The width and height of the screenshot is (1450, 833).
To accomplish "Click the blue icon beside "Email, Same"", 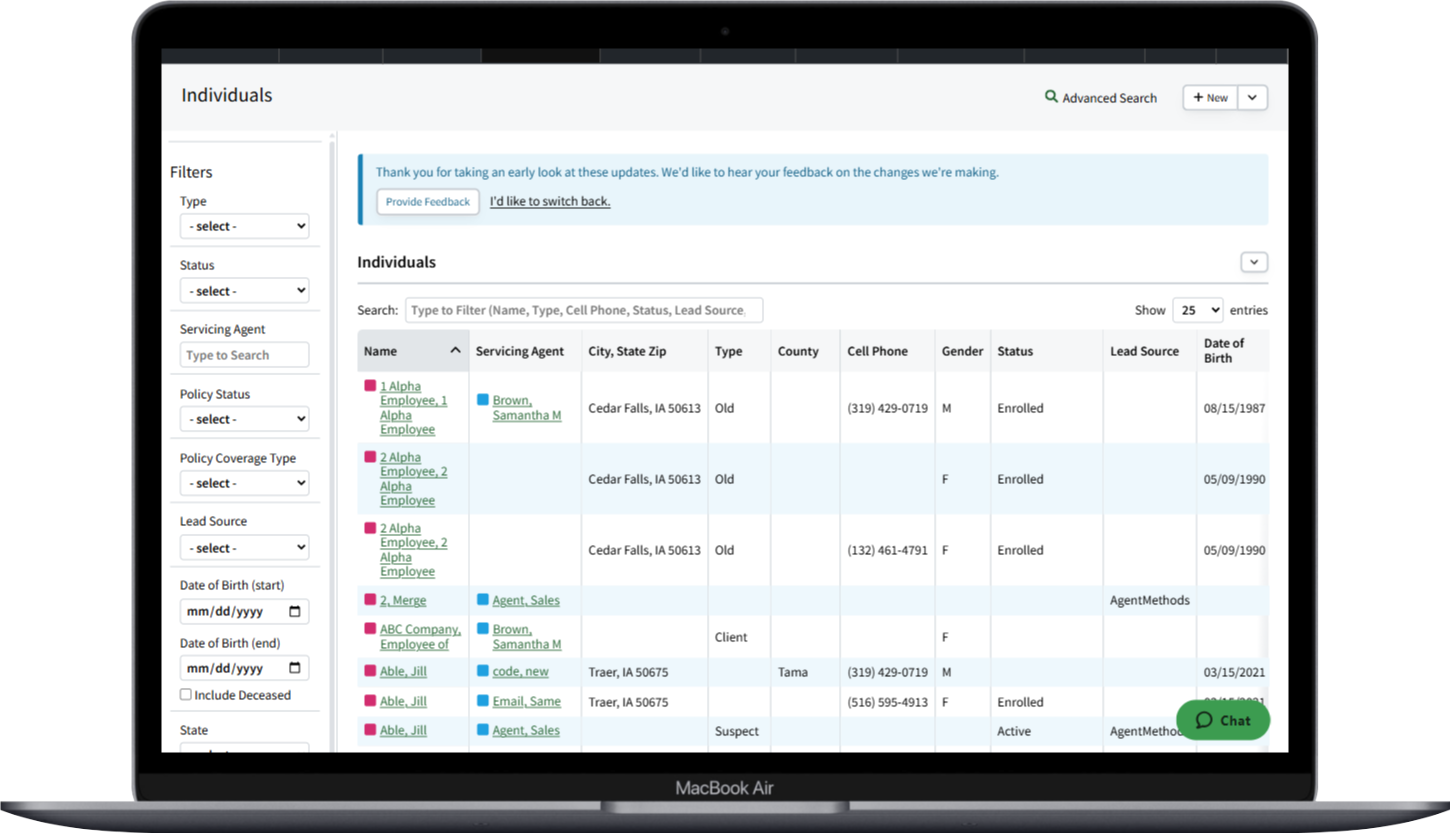I will pos(482,701).
